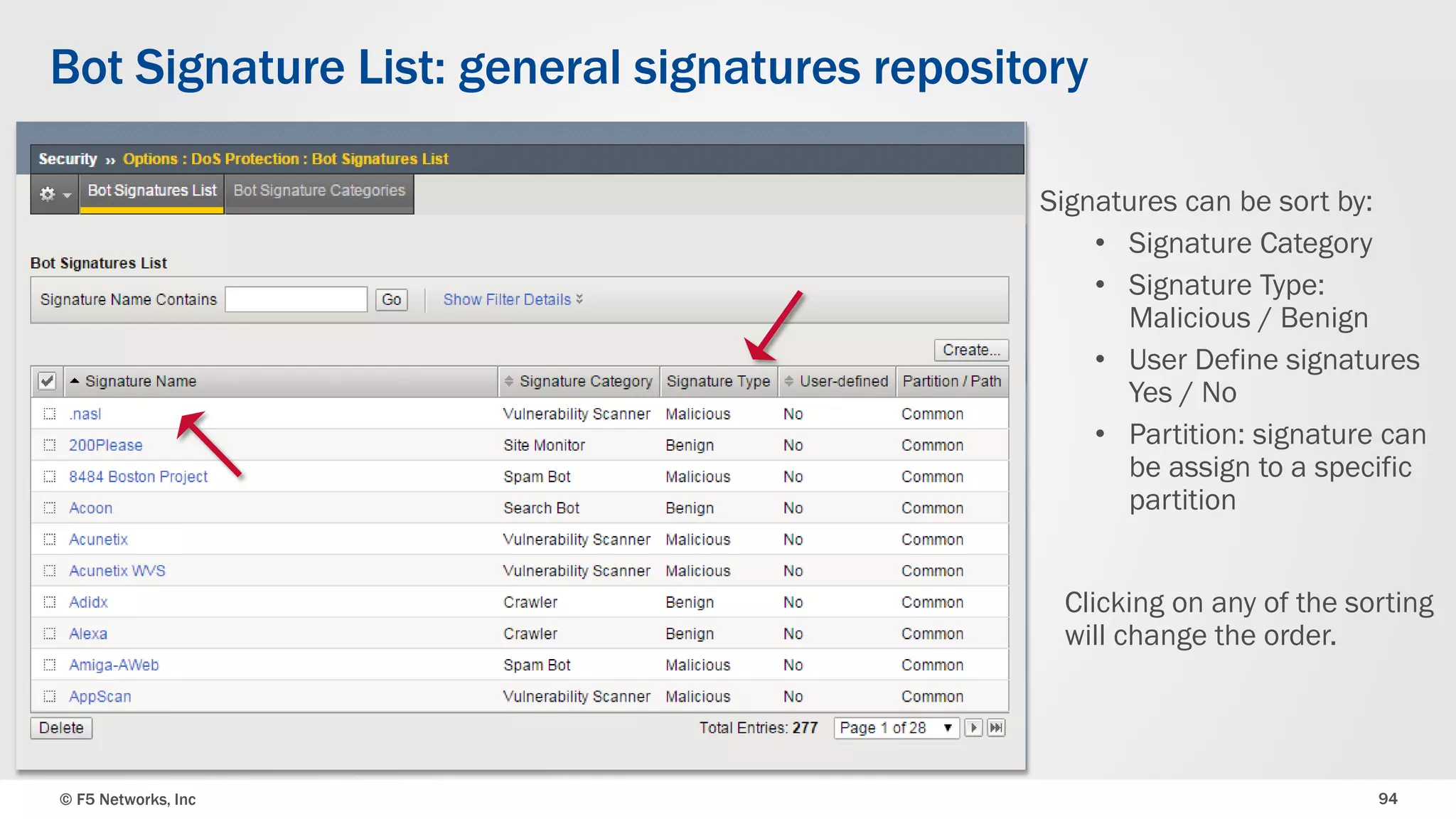The height and width of the screenshot is (819, 1456).
Task: Check the Acoon row checkbox
Action: click(x=50, y=508)
